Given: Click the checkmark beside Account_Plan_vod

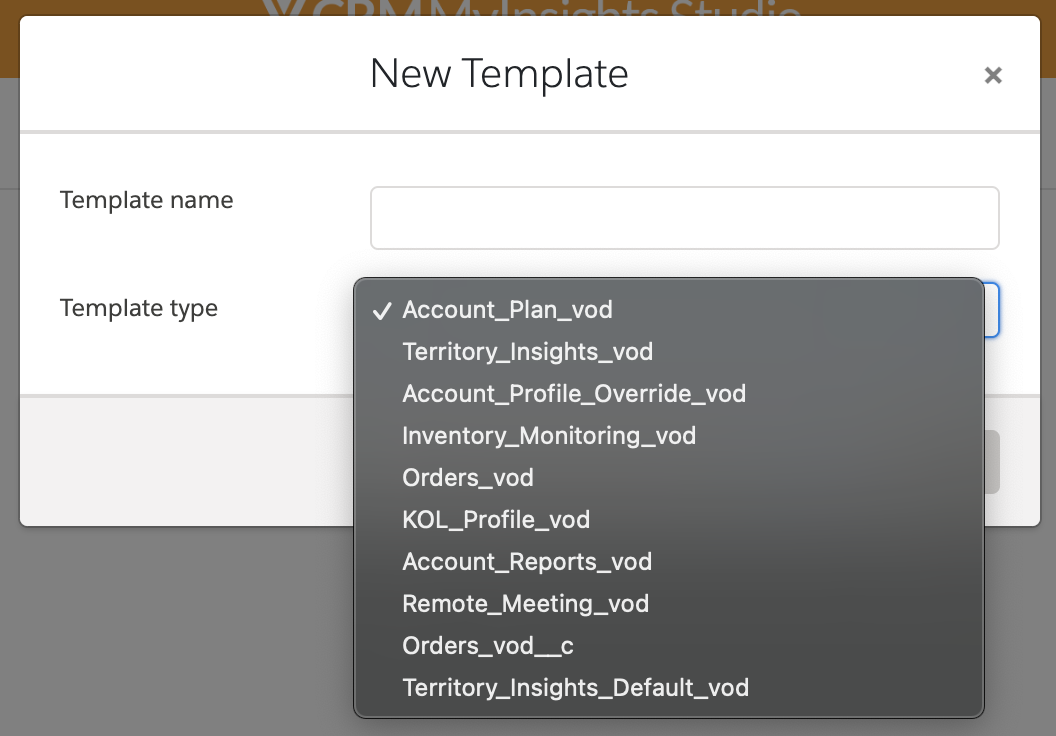Looking at the screenshot, I should [381, 311].
